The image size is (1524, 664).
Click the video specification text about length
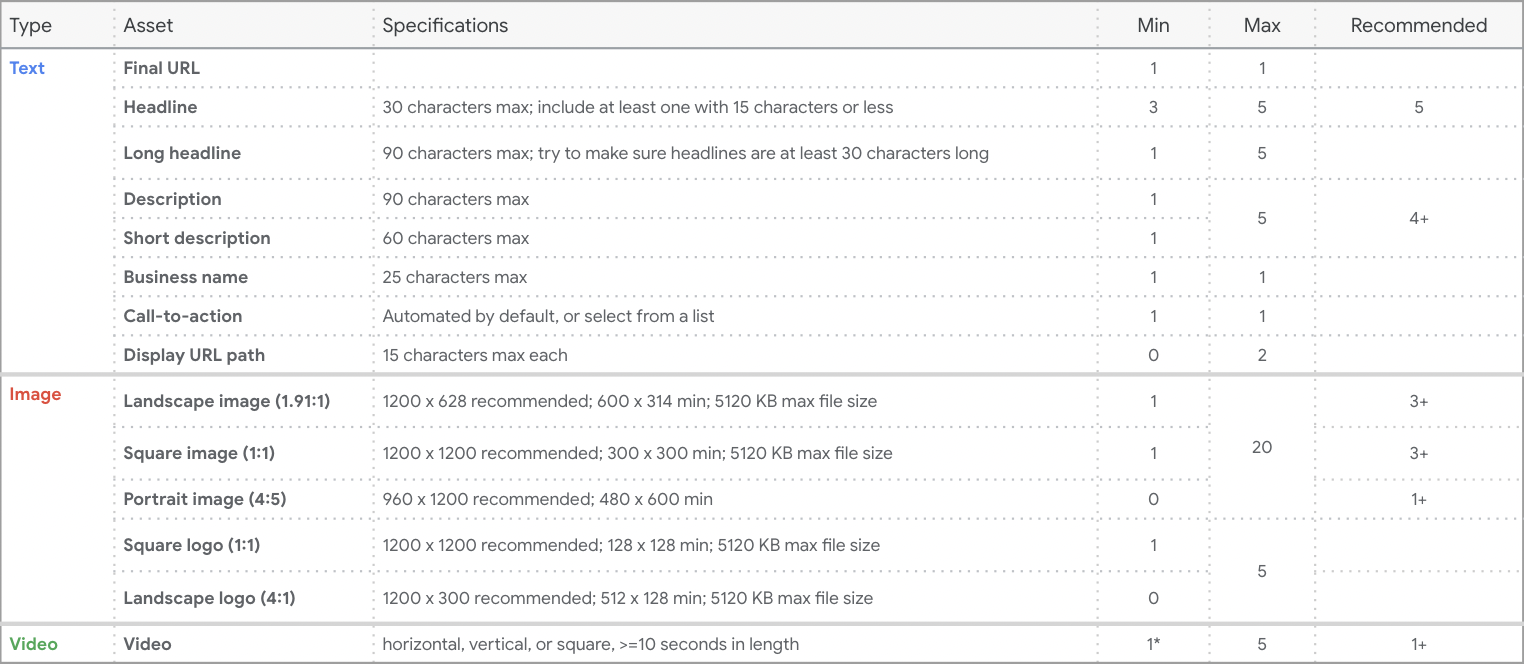(x=590, y=644)
